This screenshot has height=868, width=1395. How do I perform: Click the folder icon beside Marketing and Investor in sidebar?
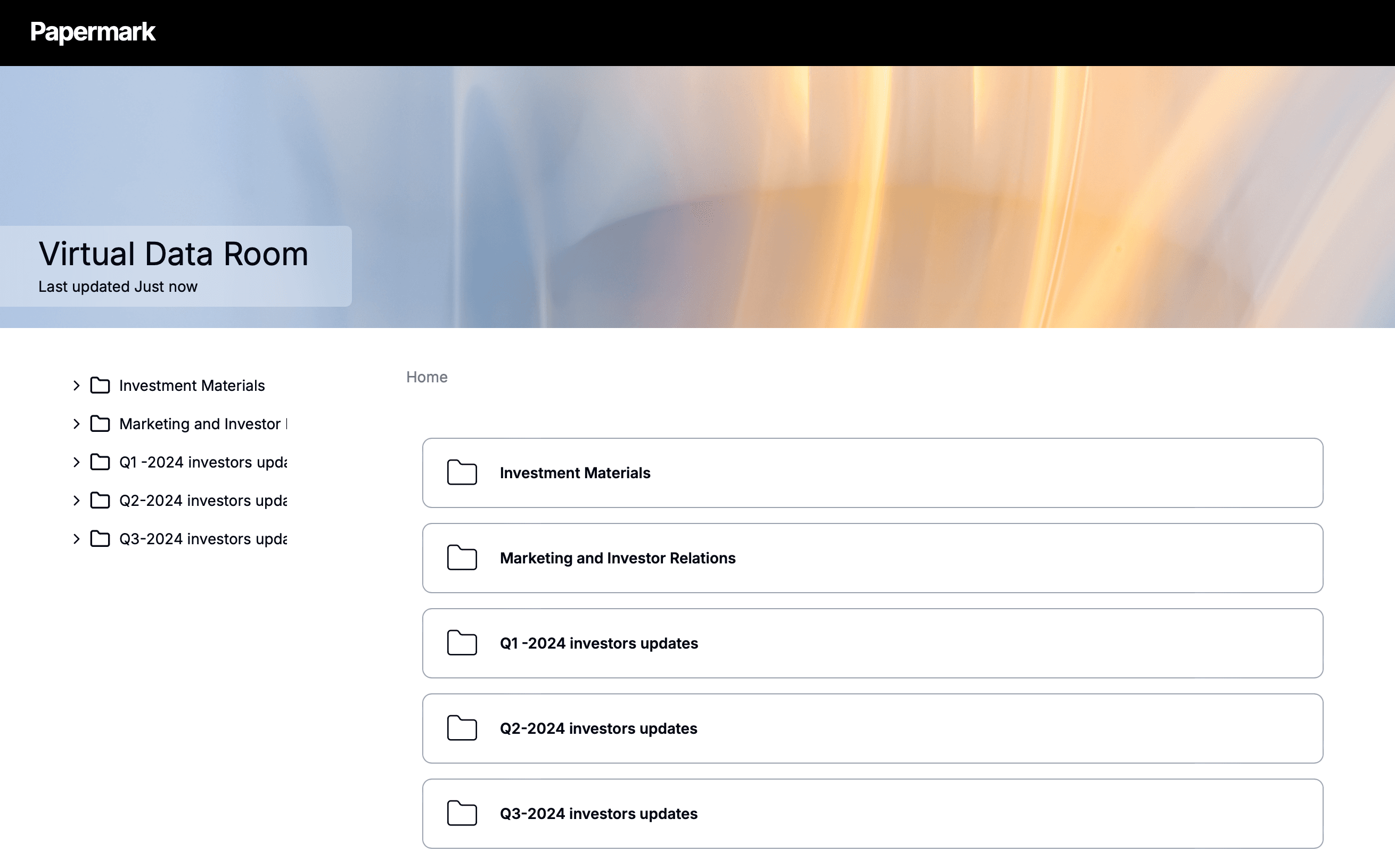click(100, 424)
